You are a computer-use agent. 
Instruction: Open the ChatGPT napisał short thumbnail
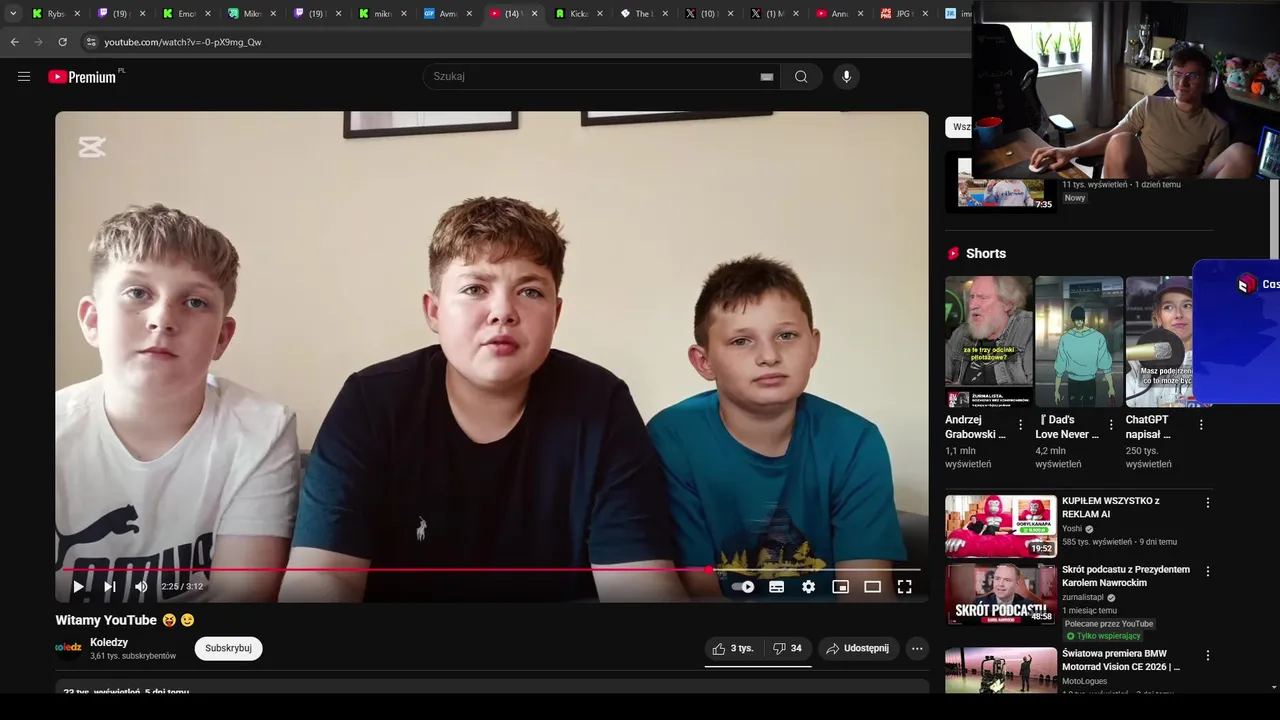point(1160,341)
